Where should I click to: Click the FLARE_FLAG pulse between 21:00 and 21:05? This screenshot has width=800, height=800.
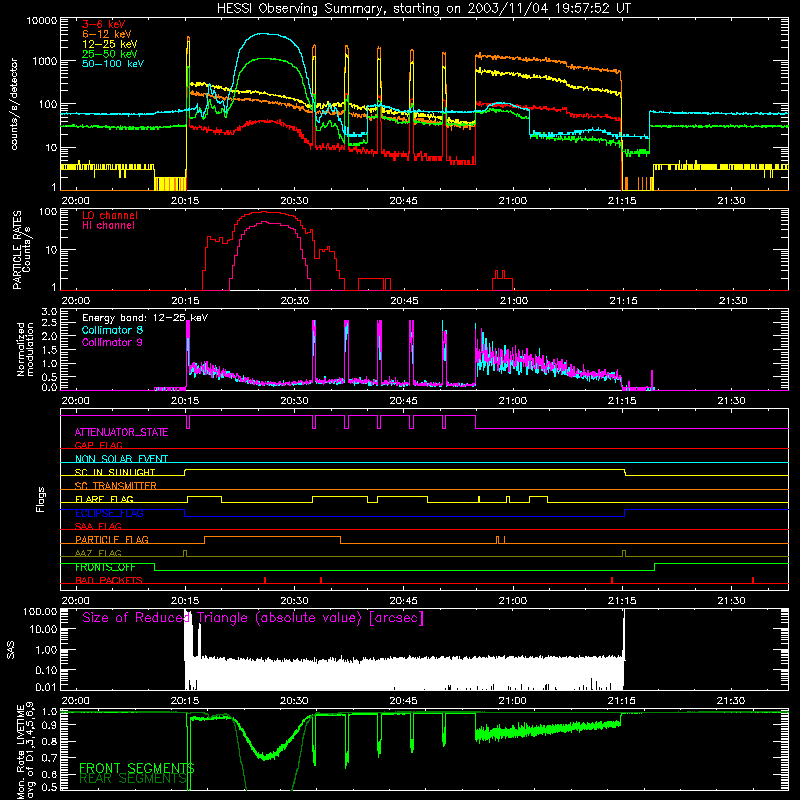pyautogui.click(x=538, y=499)
